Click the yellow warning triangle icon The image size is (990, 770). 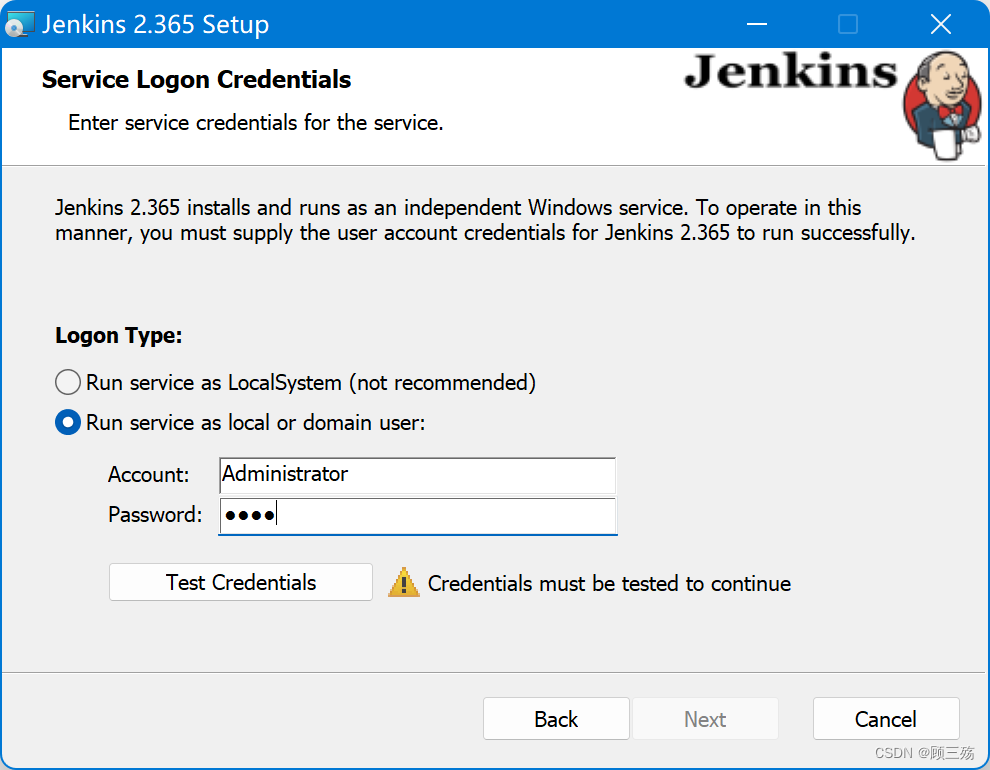coord(403,583)
